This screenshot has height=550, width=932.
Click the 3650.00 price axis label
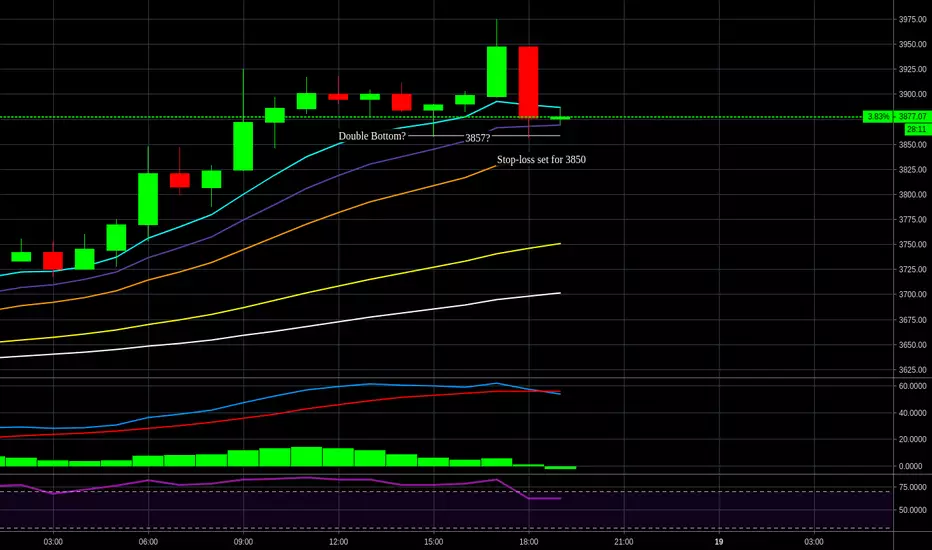pos(912,345)
